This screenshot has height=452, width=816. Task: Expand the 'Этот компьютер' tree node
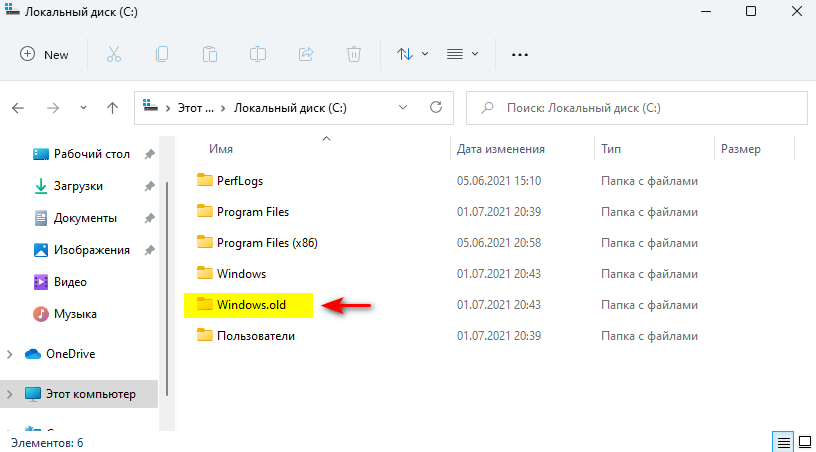10,394
